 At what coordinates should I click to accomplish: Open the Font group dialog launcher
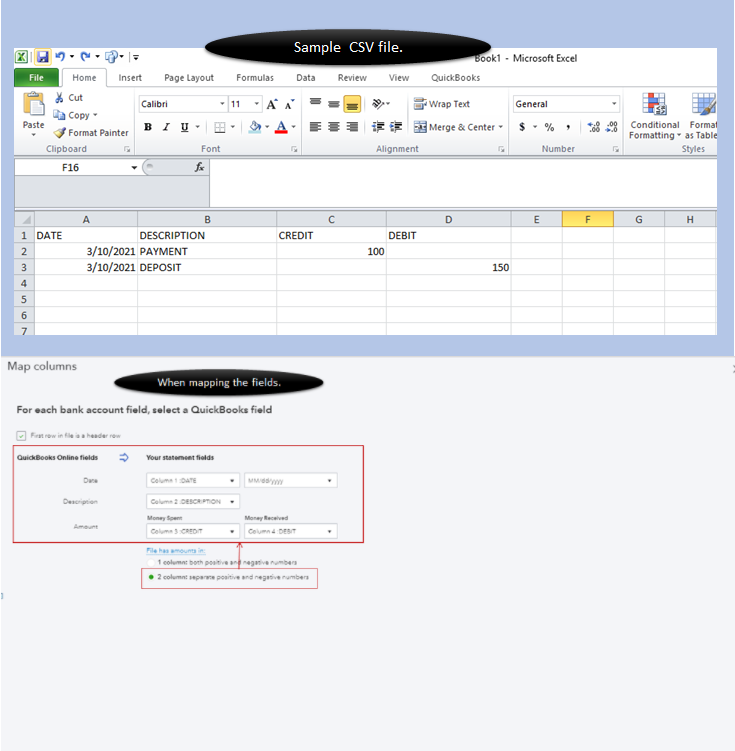click(294, 149)
